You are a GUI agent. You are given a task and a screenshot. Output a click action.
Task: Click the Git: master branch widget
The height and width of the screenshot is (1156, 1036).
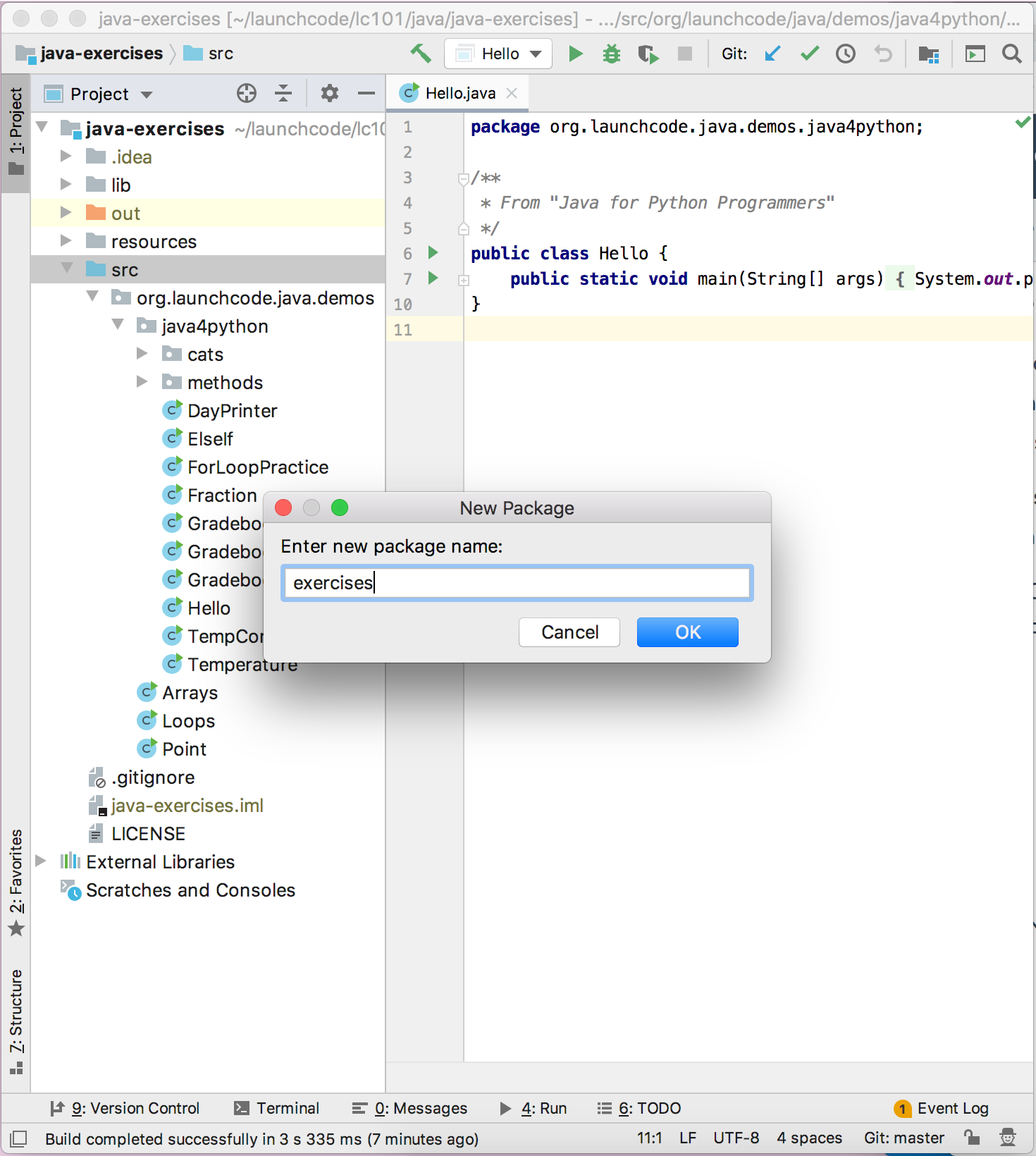point(904,1138)
